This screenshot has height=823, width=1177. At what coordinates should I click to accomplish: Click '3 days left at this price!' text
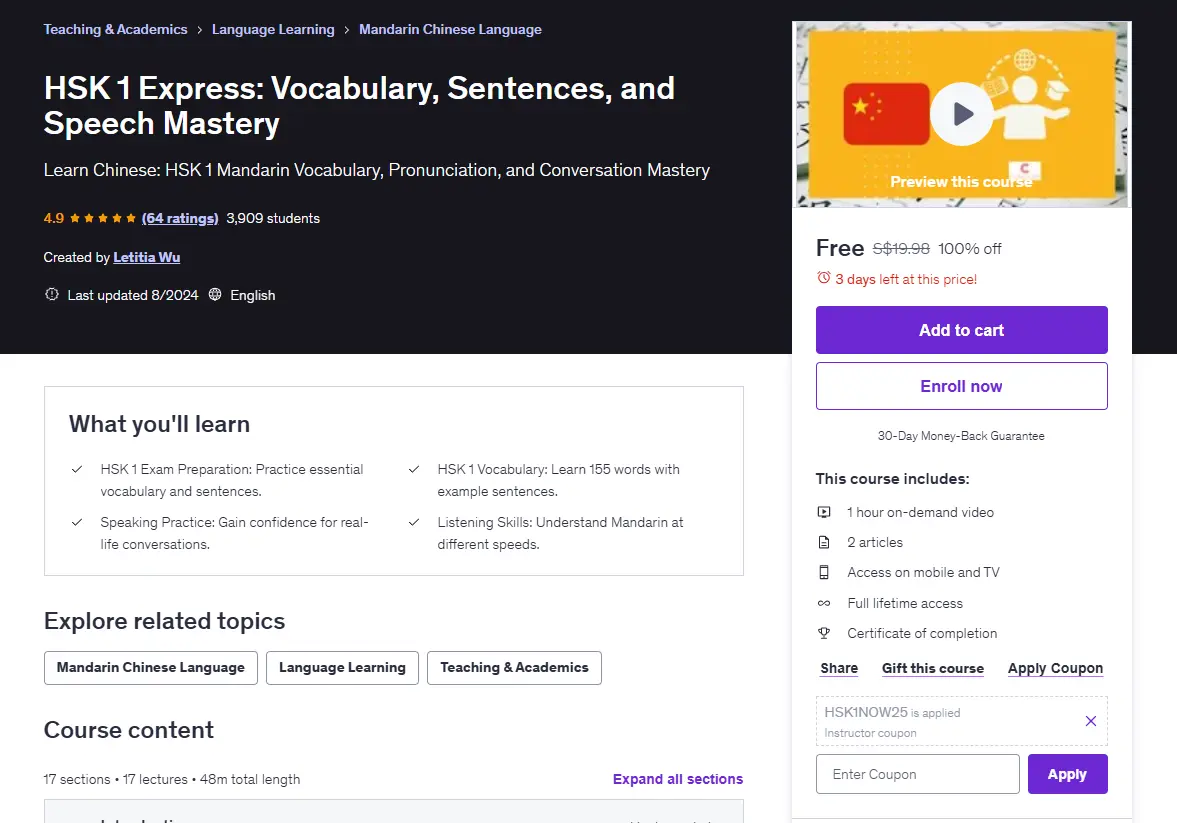pos(906,279)
